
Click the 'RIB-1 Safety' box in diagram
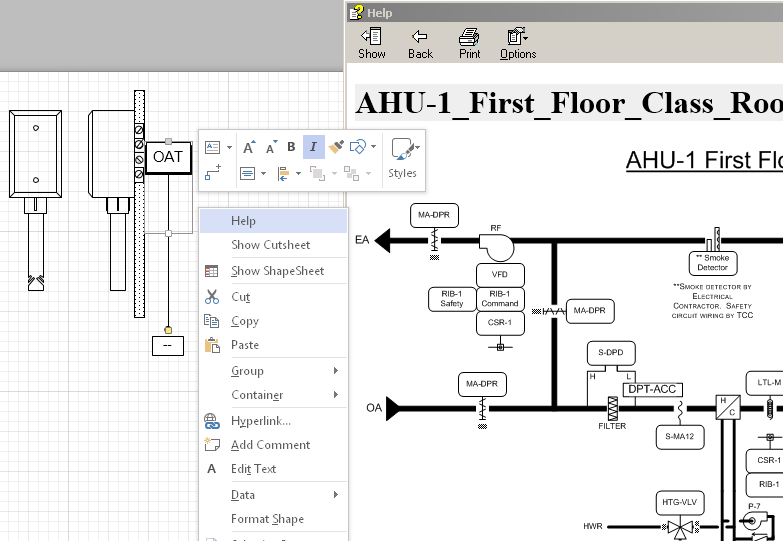452,299
